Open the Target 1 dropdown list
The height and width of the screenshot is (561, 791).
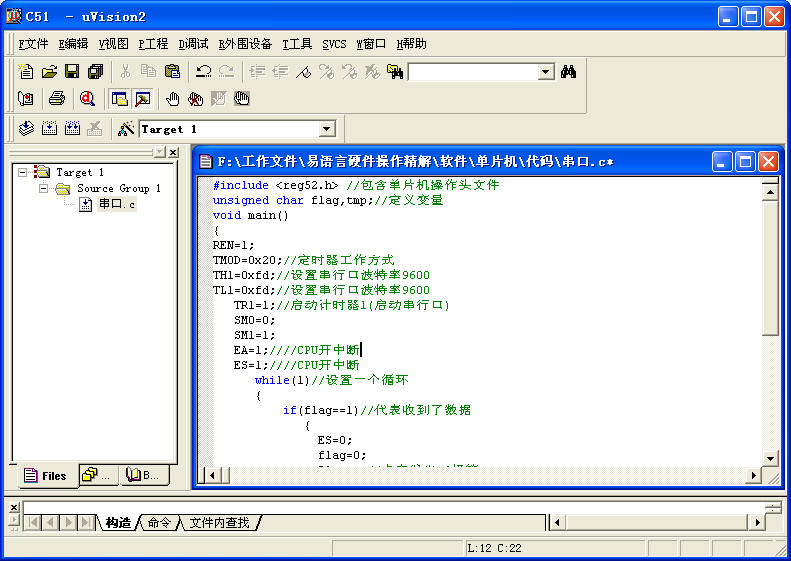click(326, 129)
